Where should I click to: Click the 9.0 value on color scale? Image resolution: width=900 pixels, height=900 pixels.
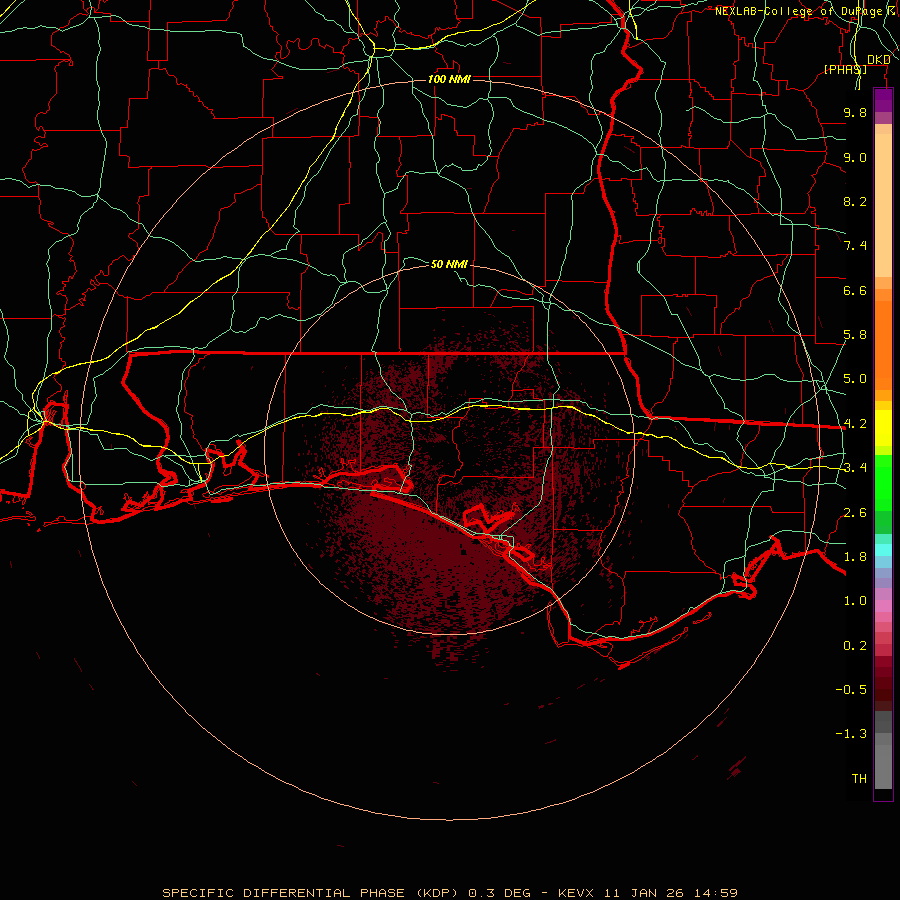pos(855,157)
